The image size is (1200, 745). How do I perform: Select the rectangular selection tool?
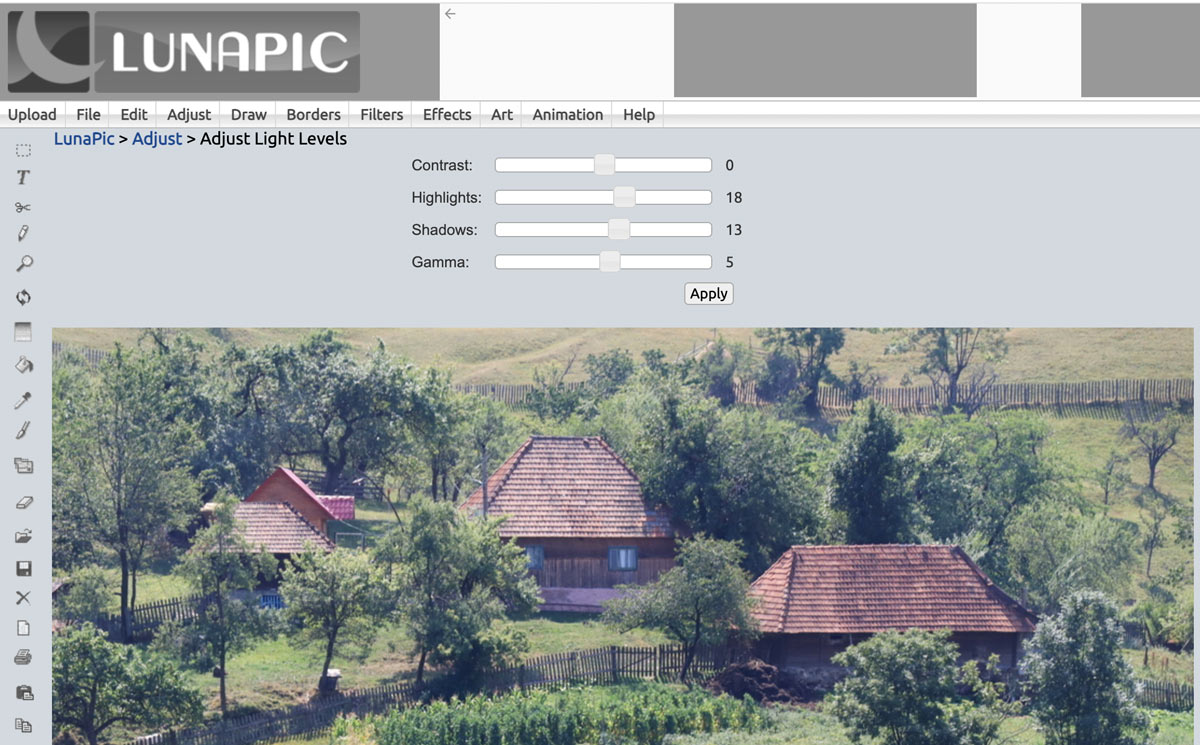tap(23, 151)
